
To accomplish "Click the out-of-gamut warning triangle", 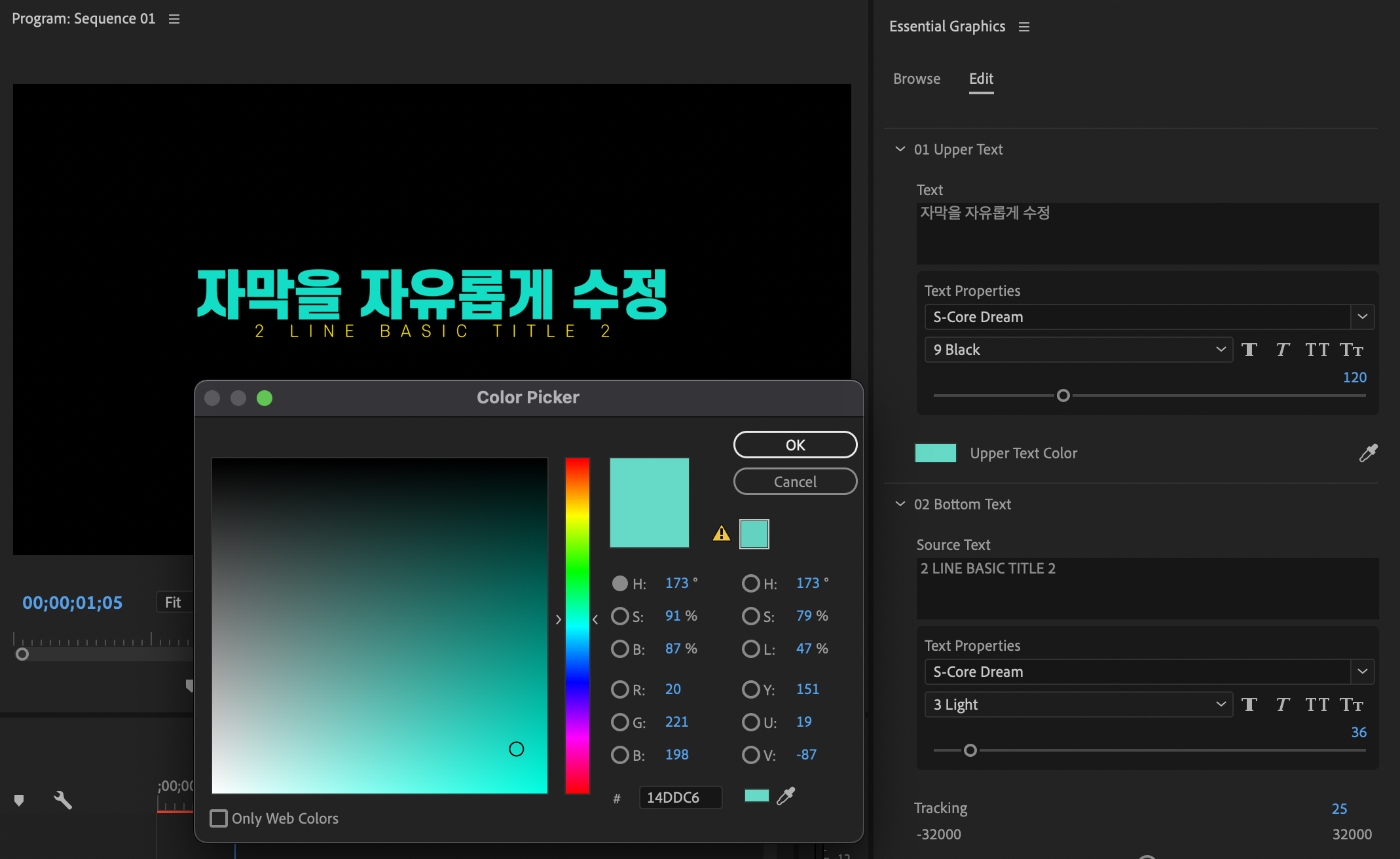I will point(721,534).
